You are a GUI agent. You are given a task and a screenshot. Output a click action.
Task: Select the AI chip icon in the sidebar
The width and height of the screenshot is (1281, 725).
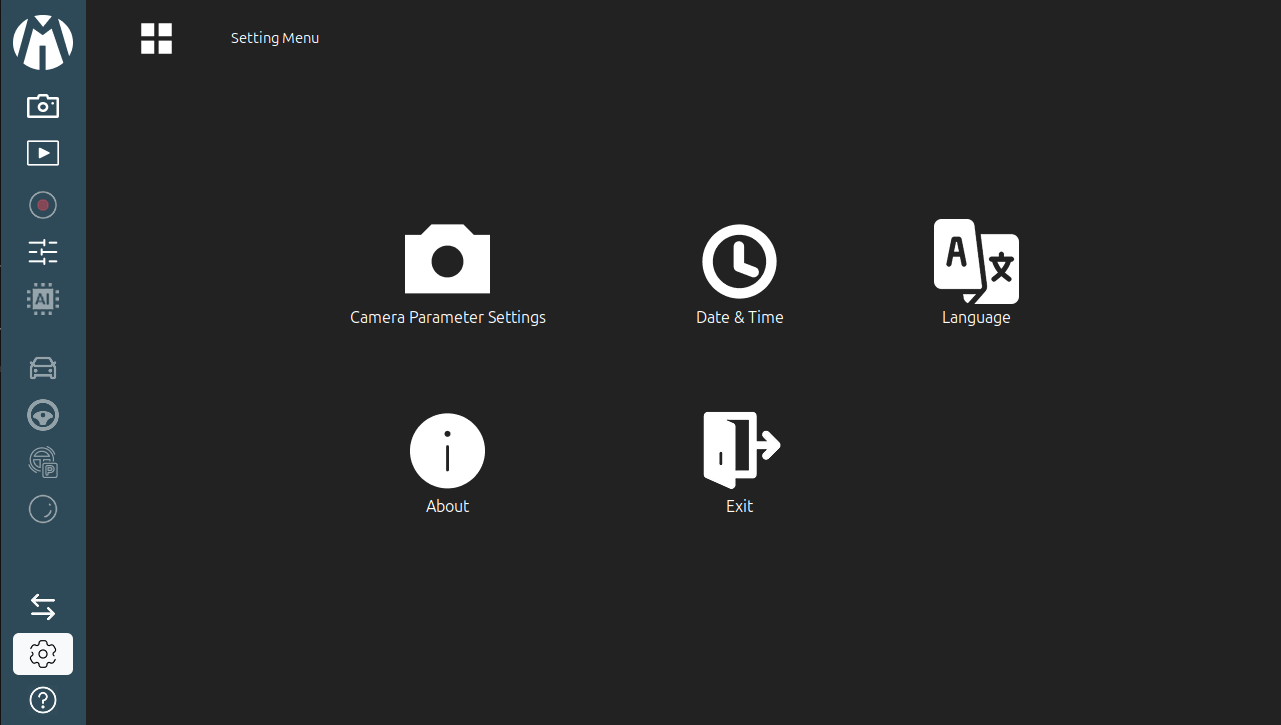coord(43,299)
